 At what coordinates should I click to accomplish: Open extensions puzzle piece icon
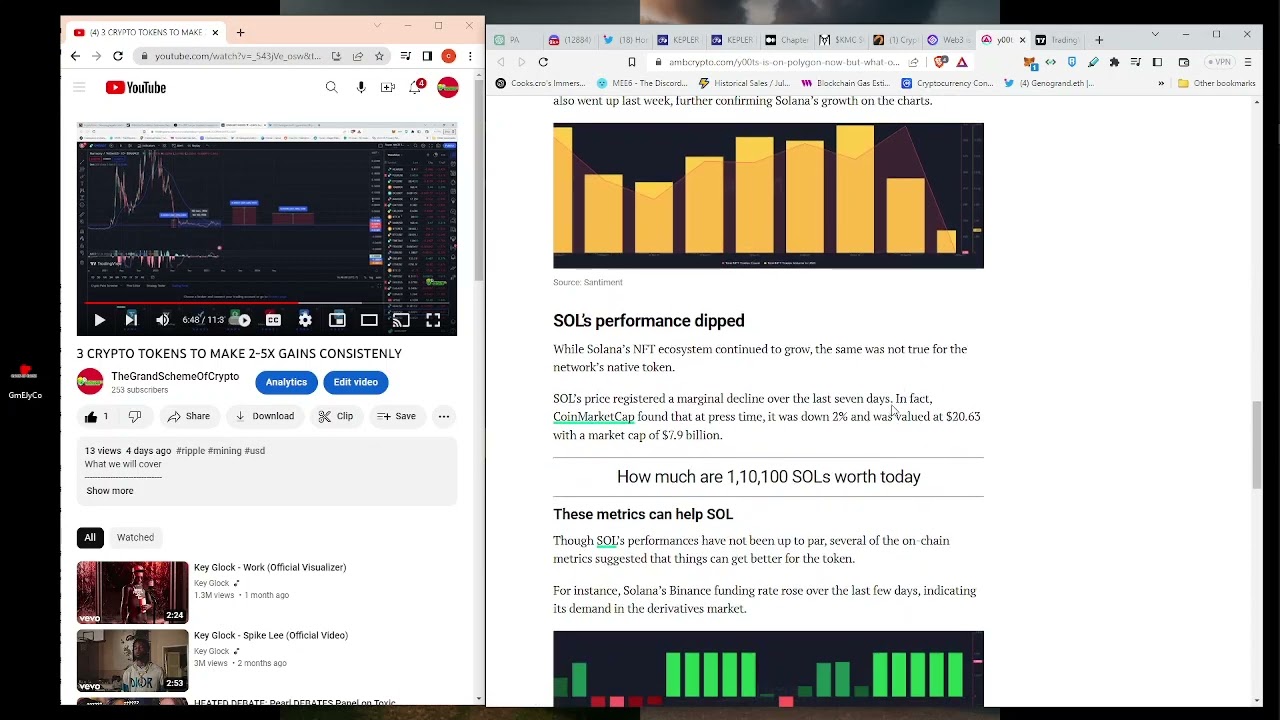point(1115,62)
